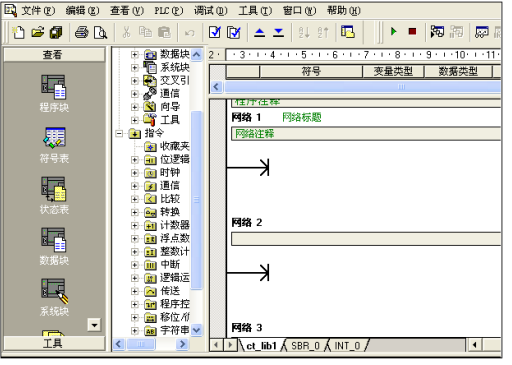Click the view bar down arrow button
The width and height of the screenshot is (512, 365).
(94, 325)
